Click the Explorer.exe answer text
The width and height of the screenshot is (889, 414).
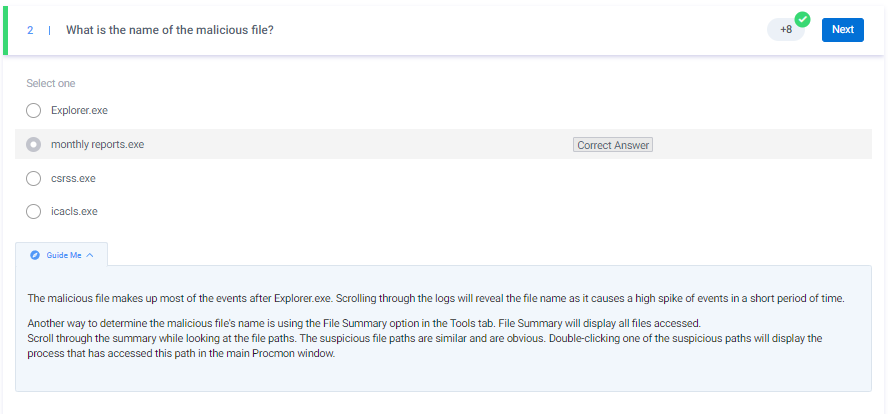[79, 110]
